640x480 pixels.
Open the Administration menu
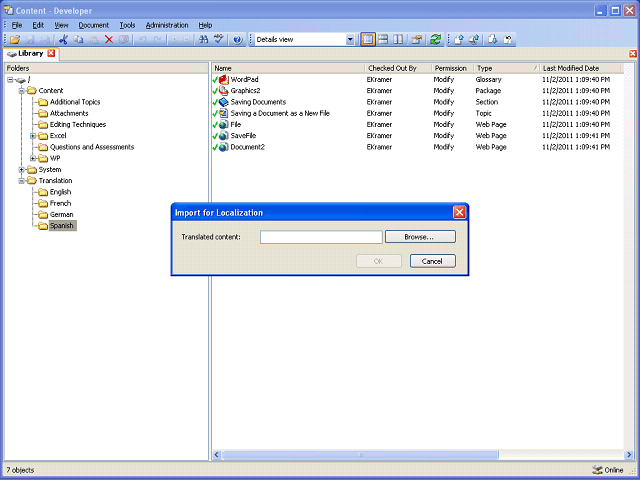pos(167,25)
